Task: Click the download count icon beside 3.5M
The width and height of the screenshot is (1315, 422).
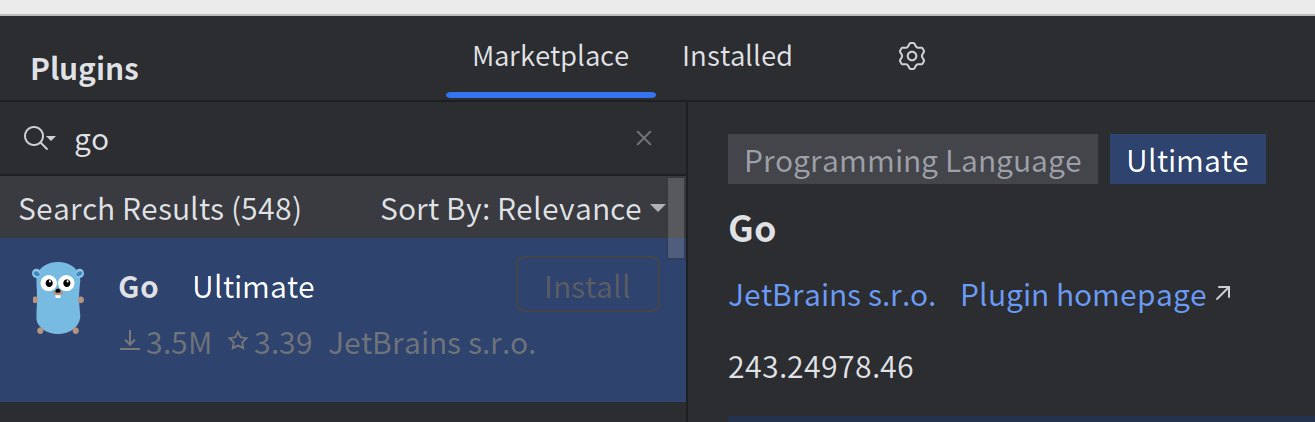Action: [x=130, y=343]
